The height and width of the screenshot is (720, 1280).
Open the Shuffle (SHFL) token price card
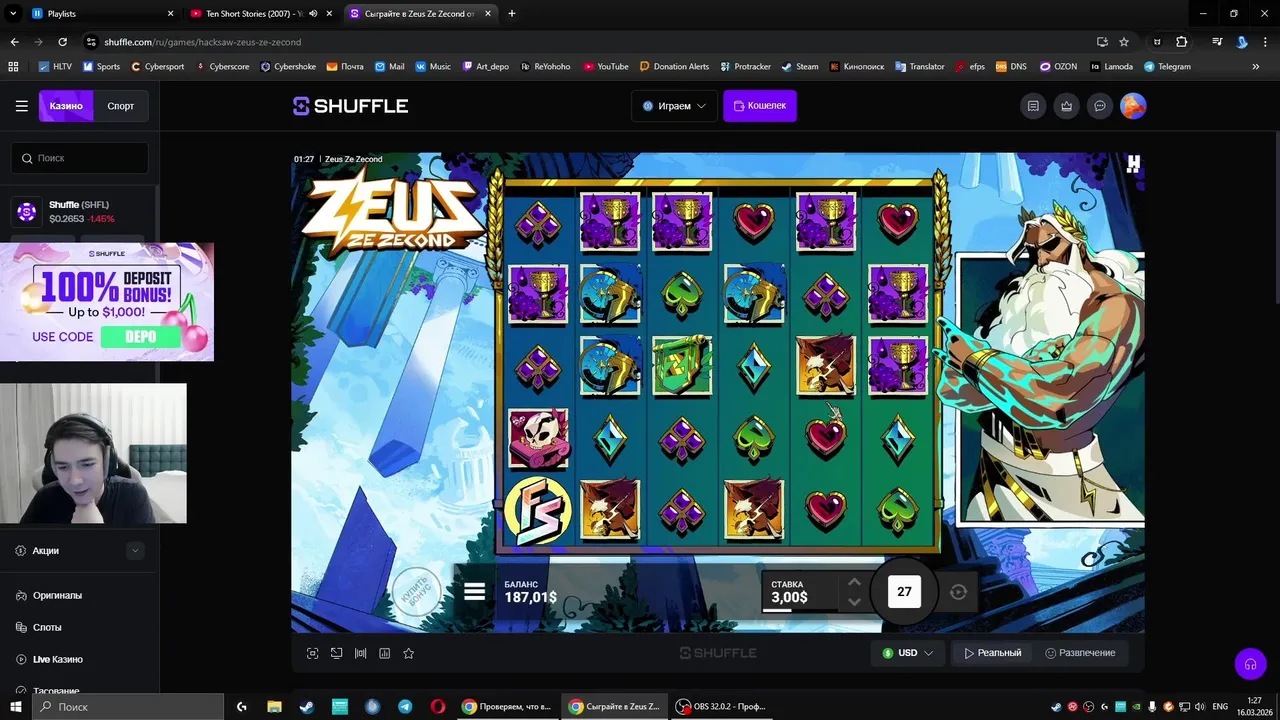(x=80, y=211)
